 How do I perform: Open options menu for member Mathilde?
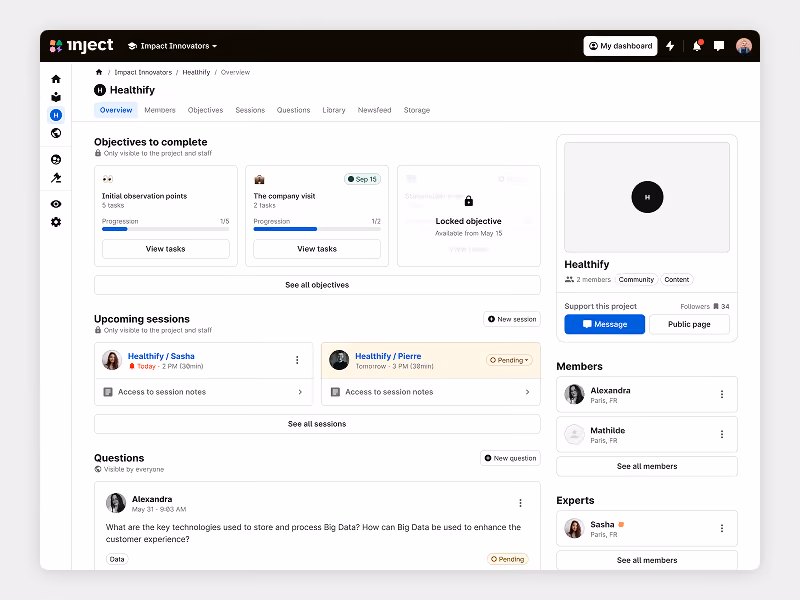click(721, 434)
